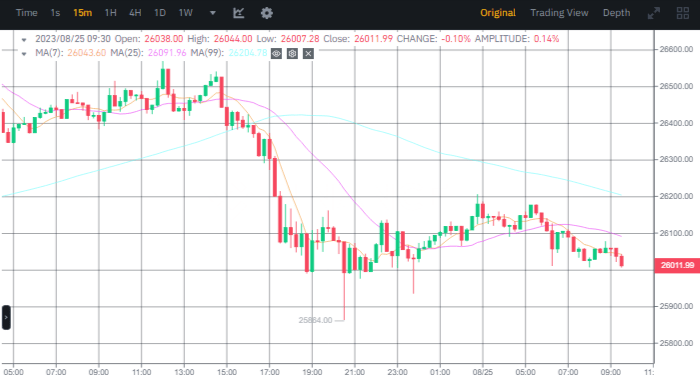Click the 25900.00 price axis label
Screen dimensions: 700x380
point(676,306)
